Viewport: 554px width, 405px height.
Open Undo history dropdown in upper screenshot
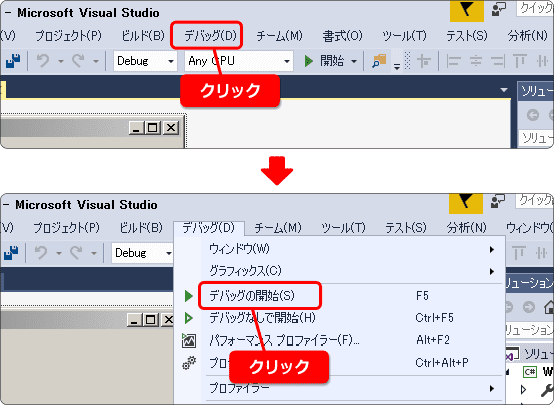tap(60, 61)
